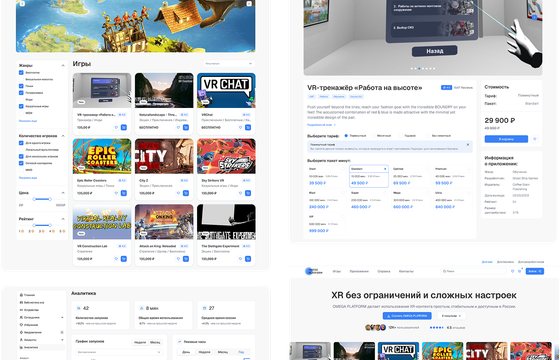
Task: Check the Локальный мультиплеер checkbox
Action: (x=21, y=150)
